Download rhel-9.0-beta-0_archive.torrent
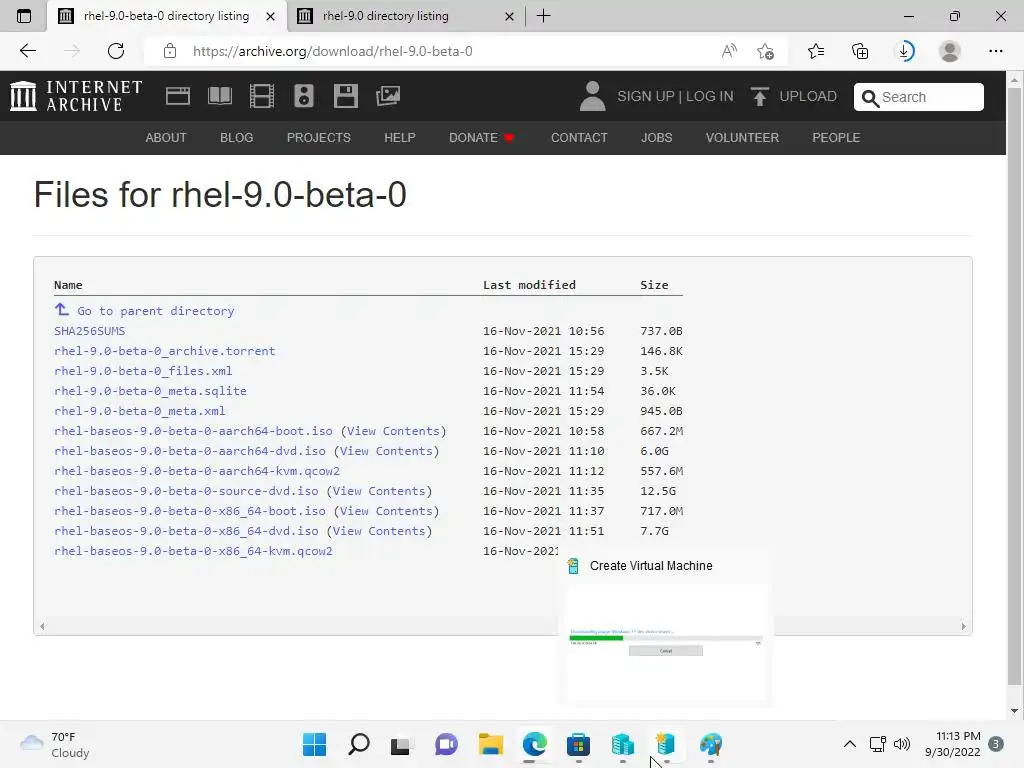Image resolution: width=1024 pixels, height=768 pixels. coord(165,351)
